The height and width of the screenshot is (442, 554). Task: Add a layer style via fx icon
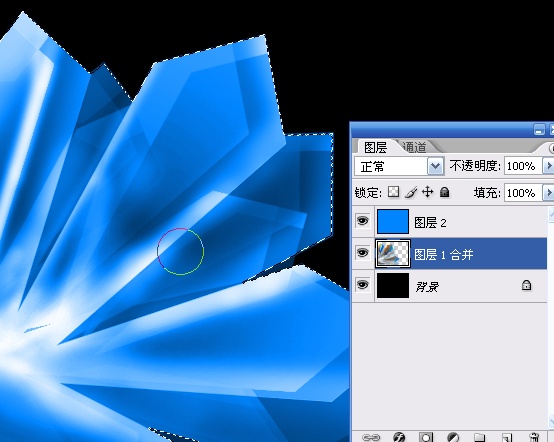click(x=399, y=437)
